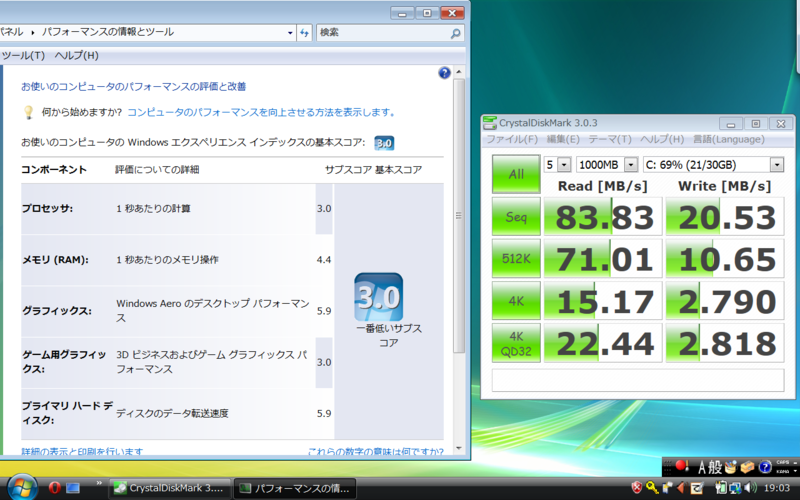Image resolution: width=800 pixels, height=500 pixels.
Task: Open the テーマ(T) menu in CrystalDiskMark
Action: [x=610, y=139]
